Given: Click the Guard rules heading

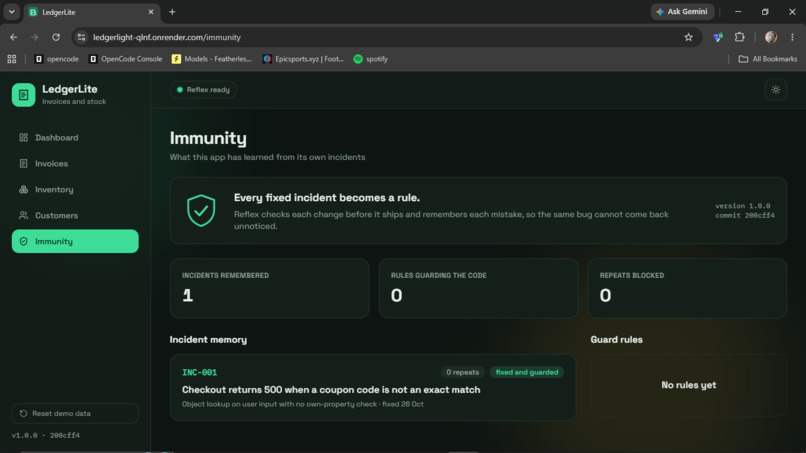Looking at the screenshot, I should [x=616, y=340].
